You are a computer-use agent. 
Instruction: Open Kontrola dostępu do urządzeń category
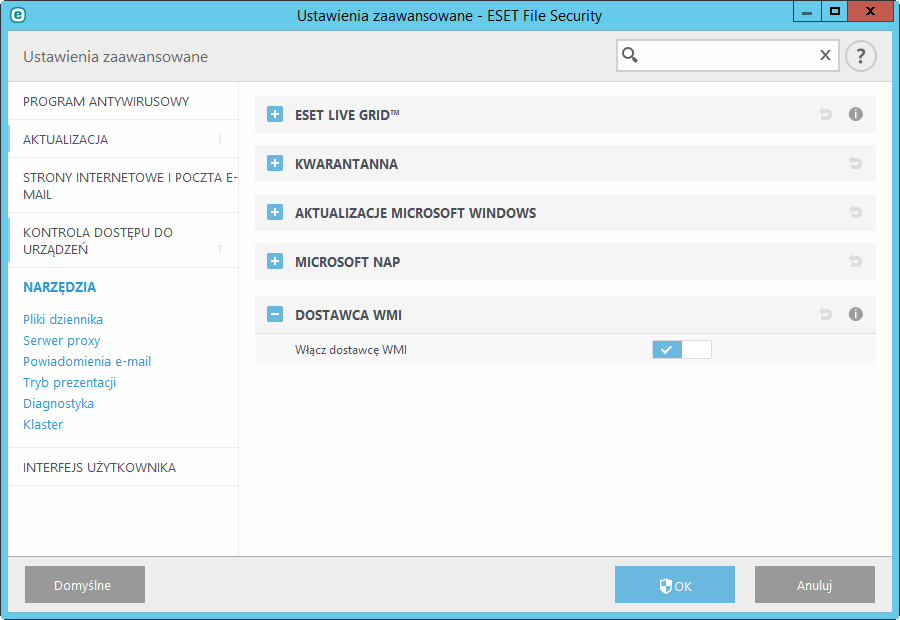point(123,241)
